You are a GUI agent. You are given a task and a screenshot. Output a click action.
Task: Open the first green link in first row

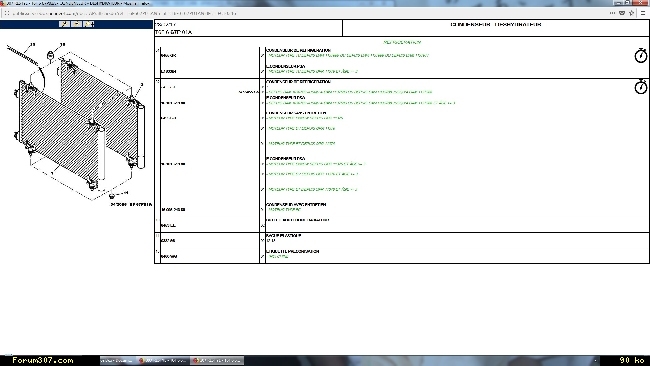coord(348,55)
